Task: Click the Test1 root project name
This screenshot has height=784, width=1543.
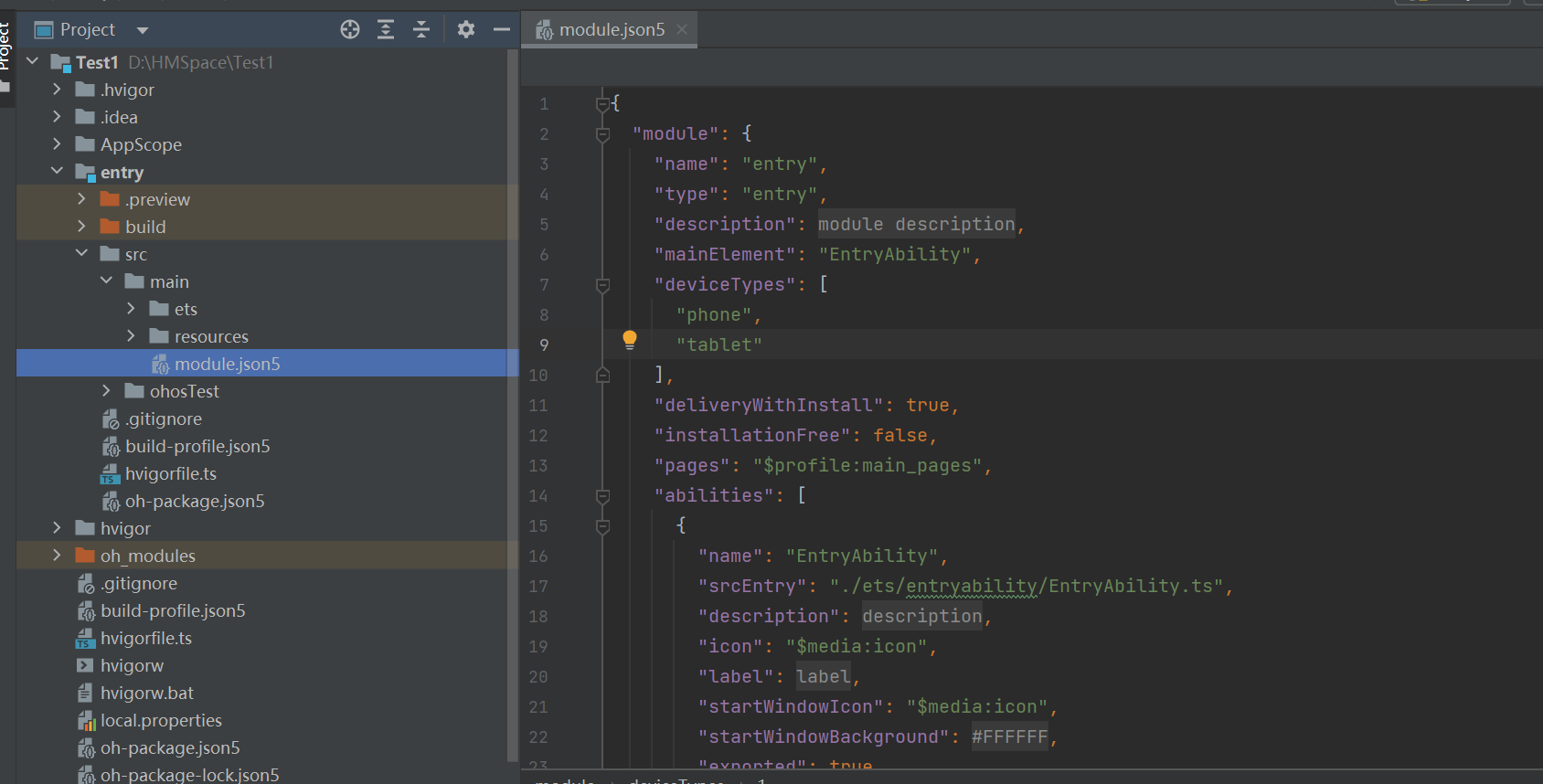Action: click(x=97, y=62)
